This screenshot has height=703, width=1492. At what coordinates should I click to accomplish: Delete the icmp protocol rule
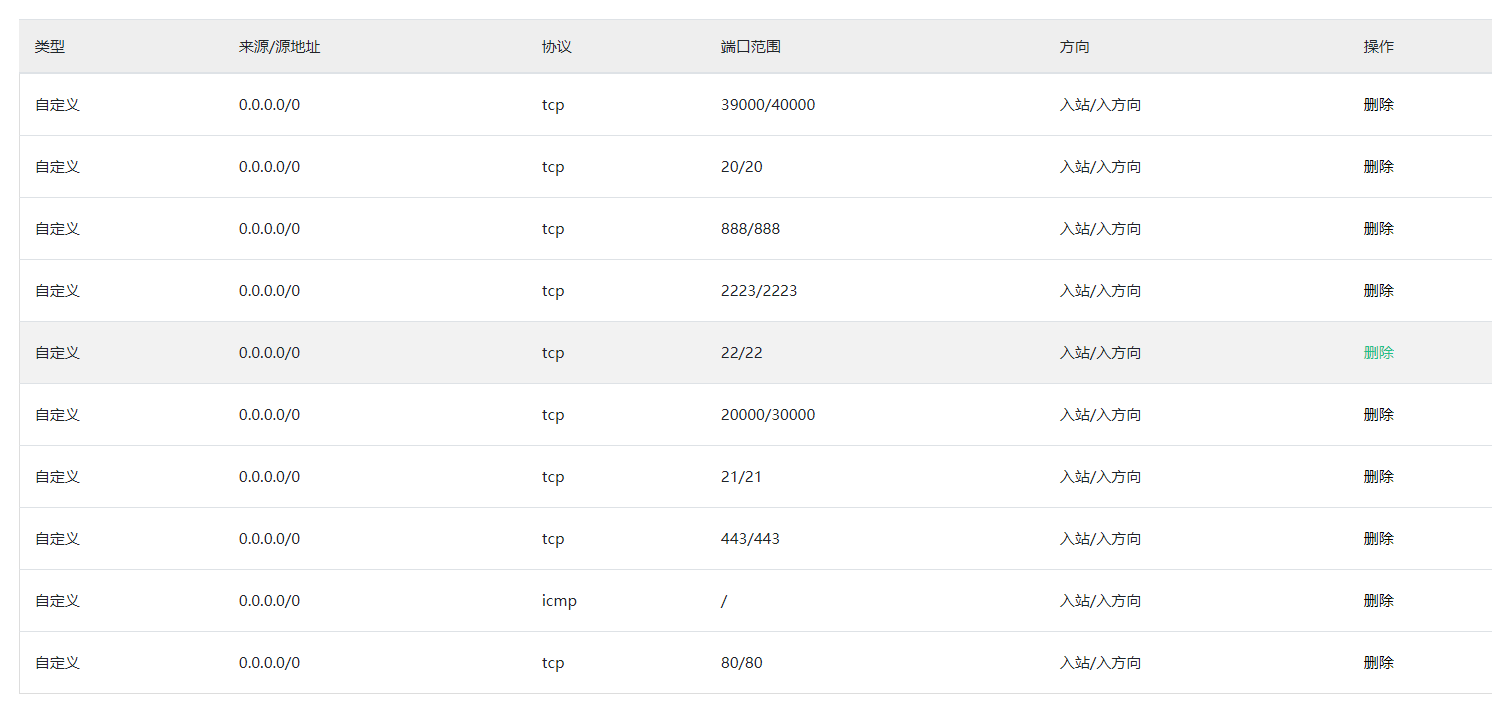coord(1378,600)
